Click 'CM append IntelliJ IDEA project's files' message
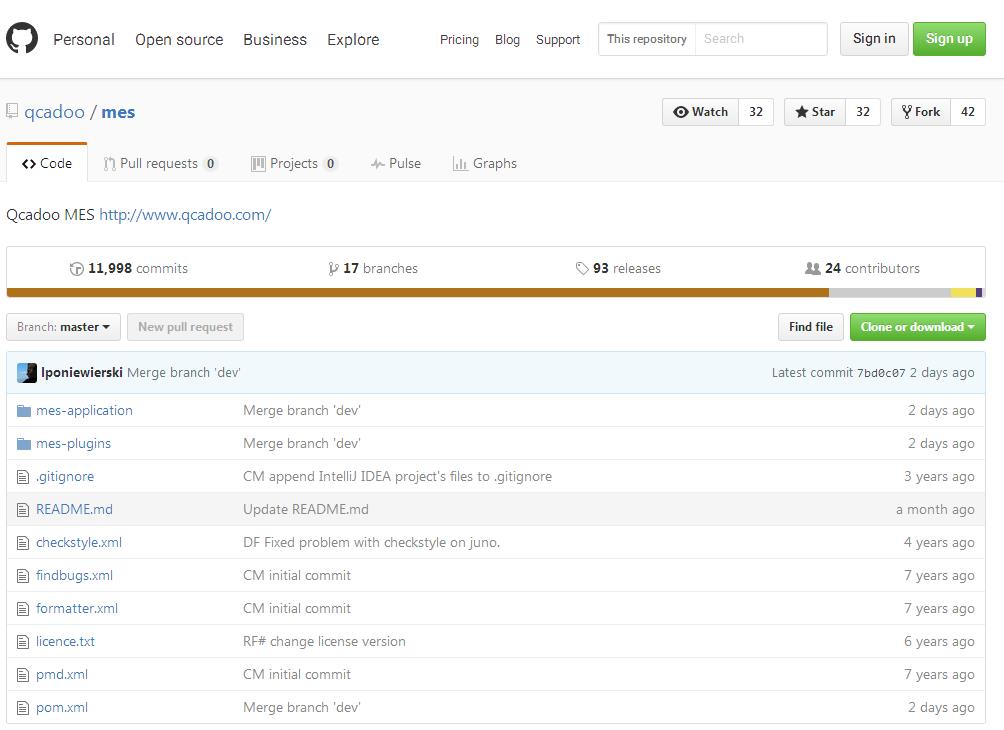1004x730 pixels. click(x=397, y=476)
